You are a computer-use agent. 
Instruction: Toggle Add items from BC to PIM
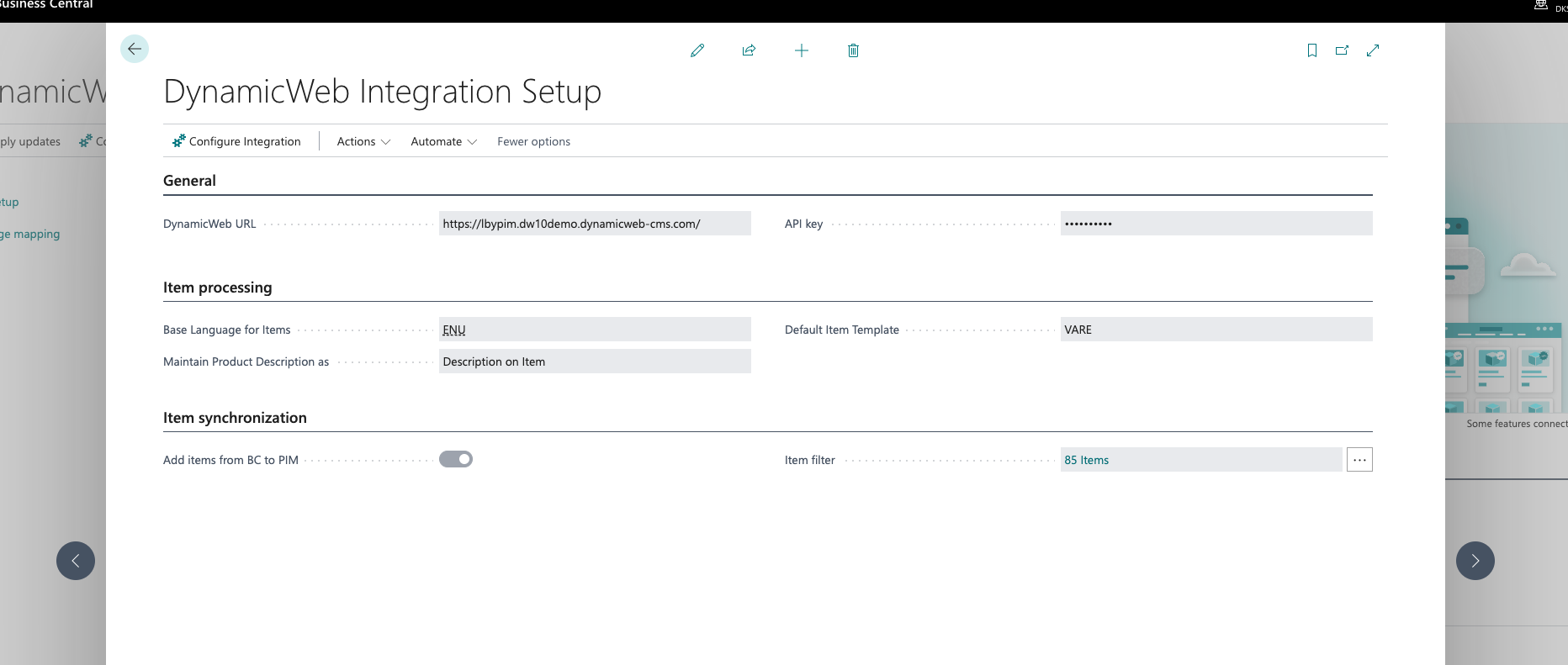click(x=456, y=459)
